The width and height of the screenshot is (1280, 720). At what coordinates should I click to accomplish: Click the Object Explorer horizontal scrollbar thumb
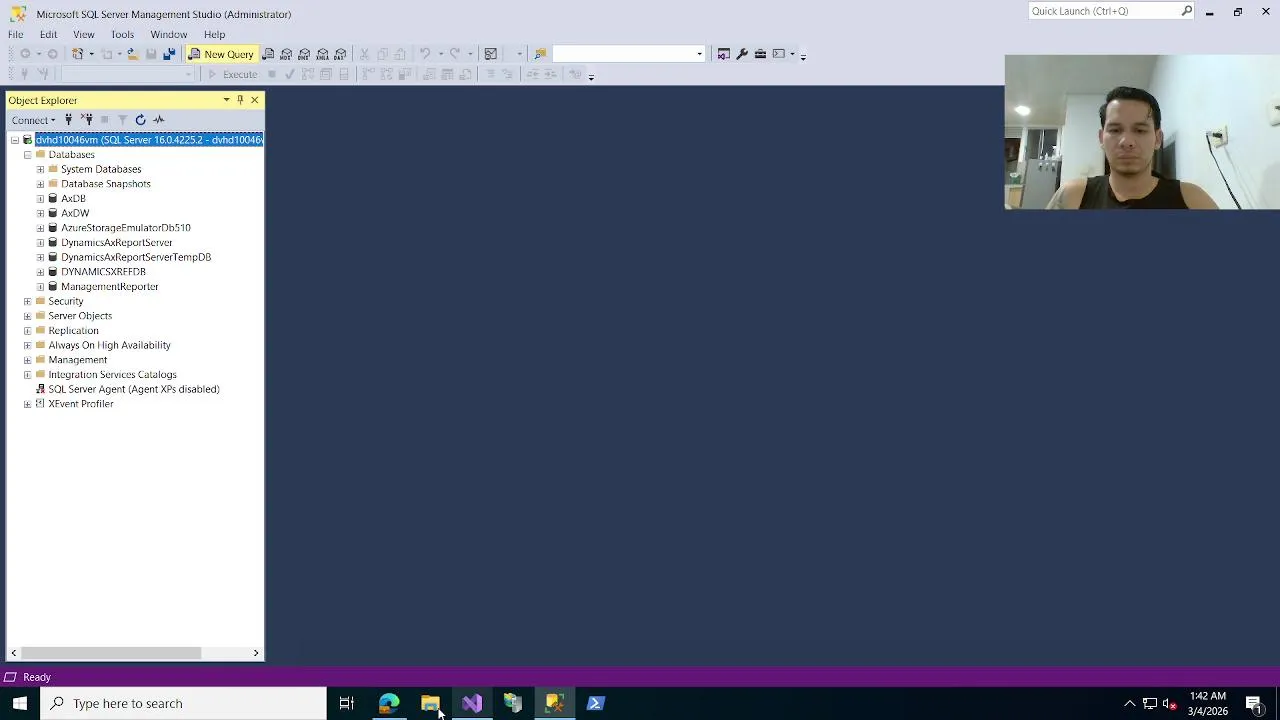(x=111, y=653)
